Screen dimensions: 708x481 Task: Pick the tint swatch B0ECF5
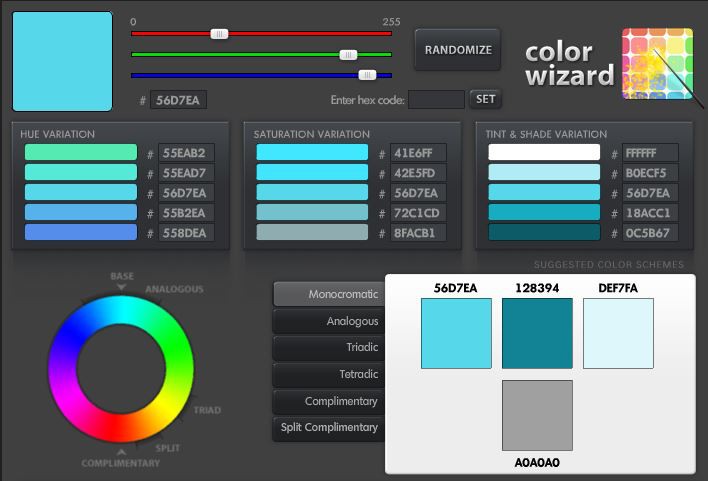(544, 172)
